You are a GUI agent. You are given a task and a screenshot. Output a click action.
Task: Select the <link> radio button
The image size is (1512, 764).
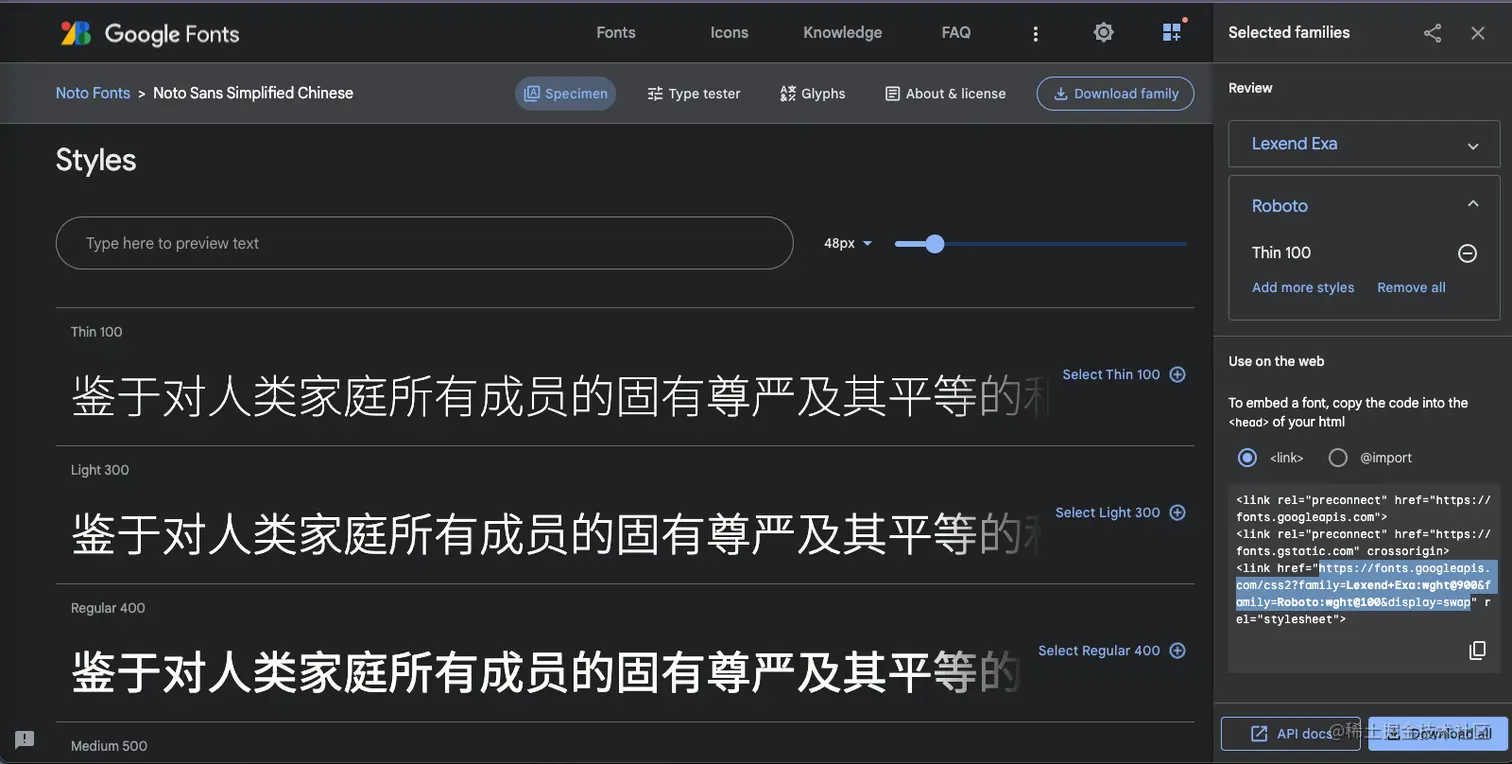[x=1247, y=457]
